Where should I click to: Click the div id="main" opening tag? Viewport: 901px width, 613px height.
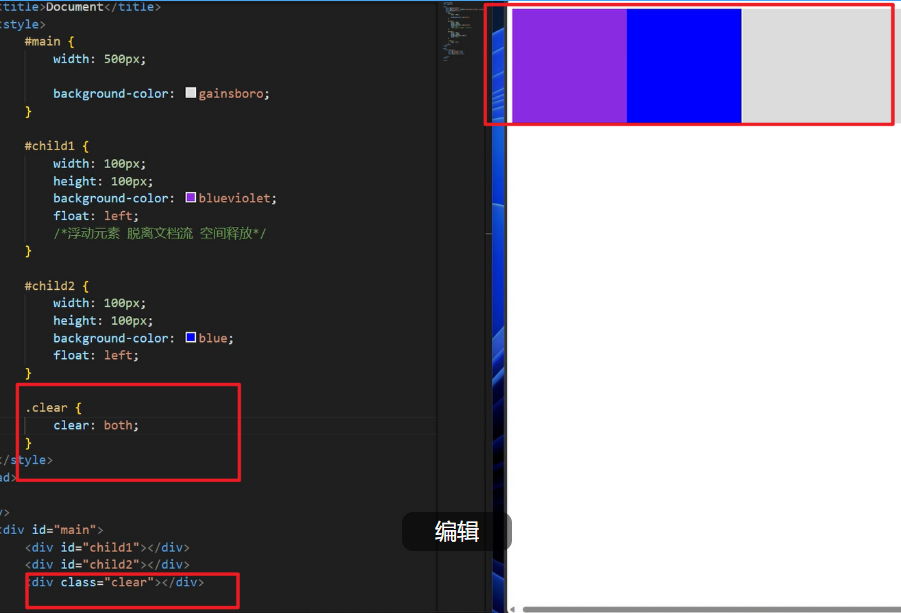52,530
